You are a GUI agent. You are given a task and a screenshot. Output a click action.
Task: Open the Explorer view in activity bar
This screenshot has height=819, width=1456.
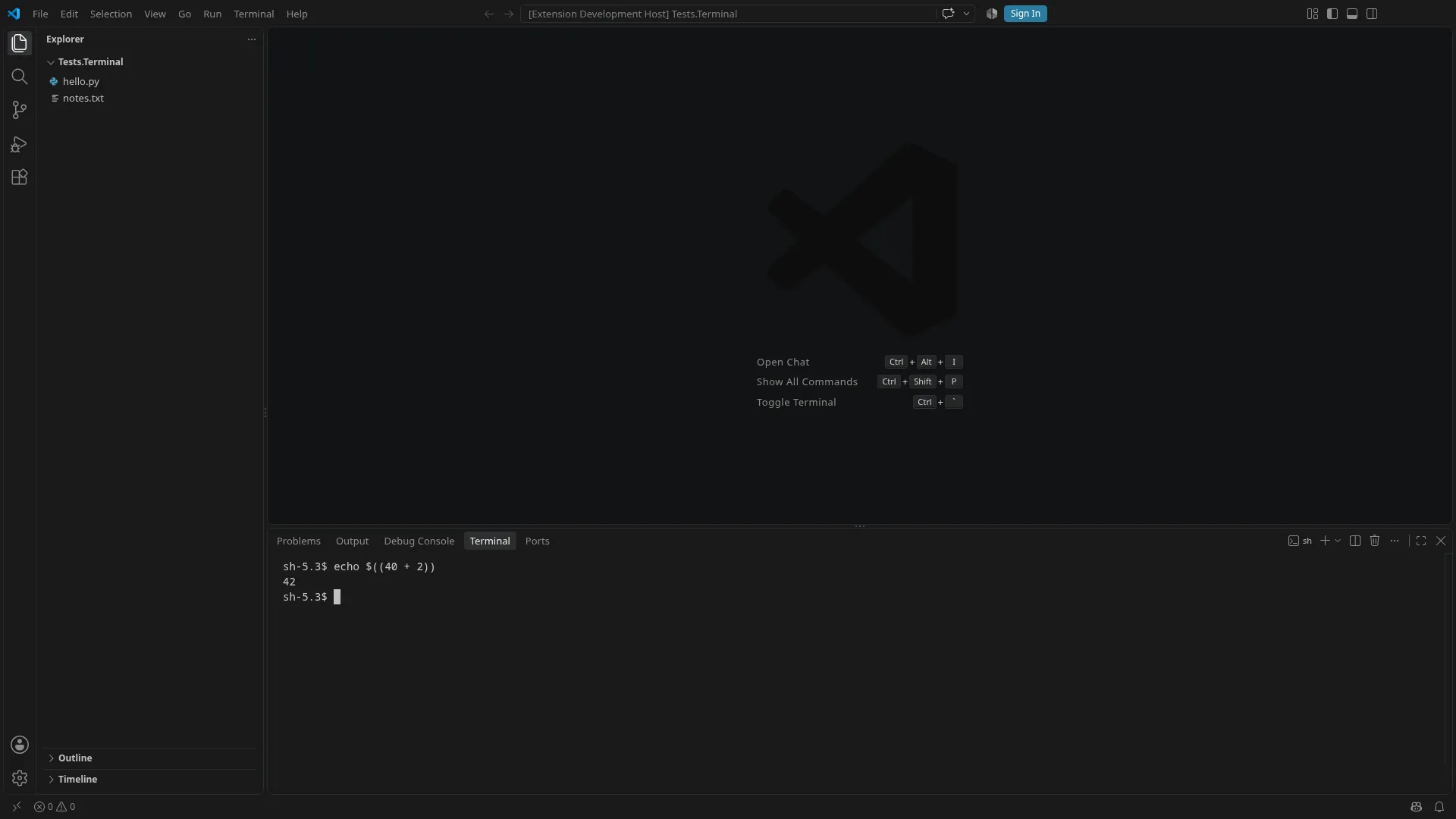19,43
